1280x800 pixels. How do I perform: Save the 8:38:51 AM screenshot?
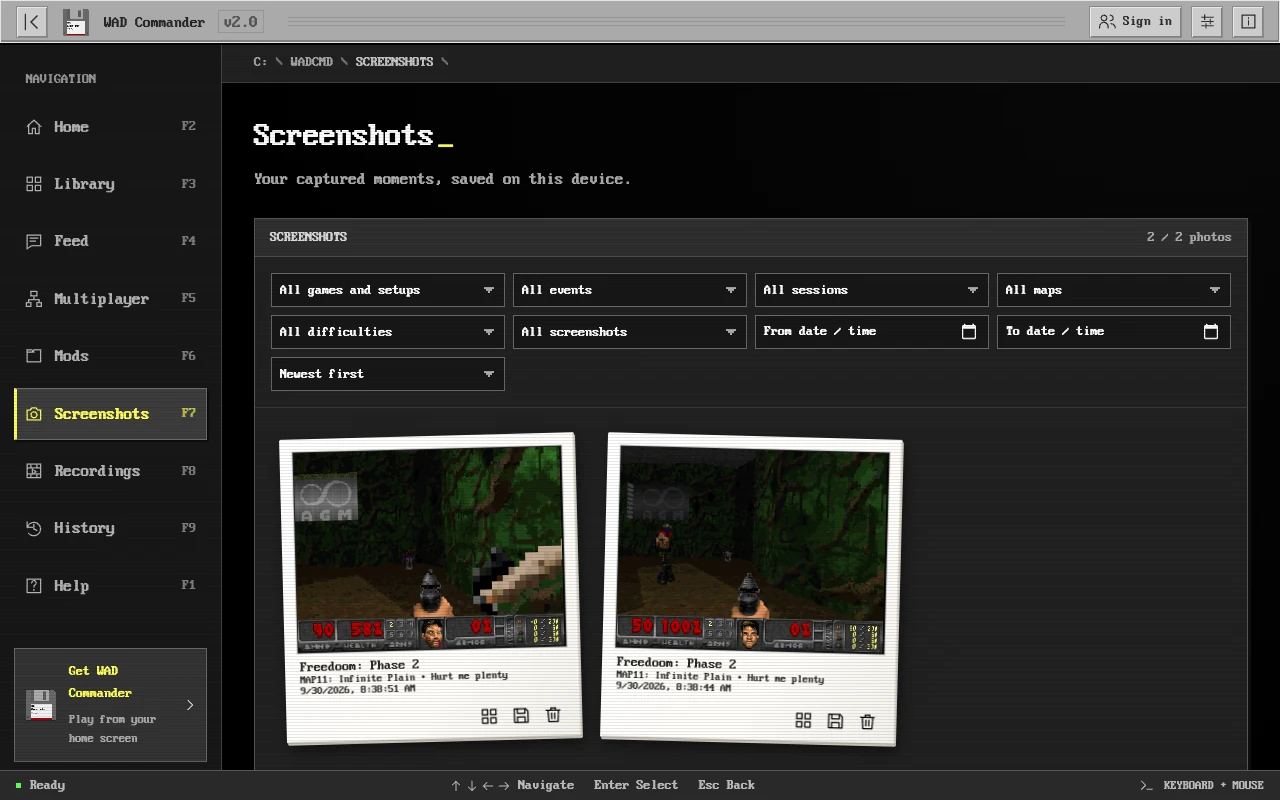pyautogui.click(x=521, y=715)
